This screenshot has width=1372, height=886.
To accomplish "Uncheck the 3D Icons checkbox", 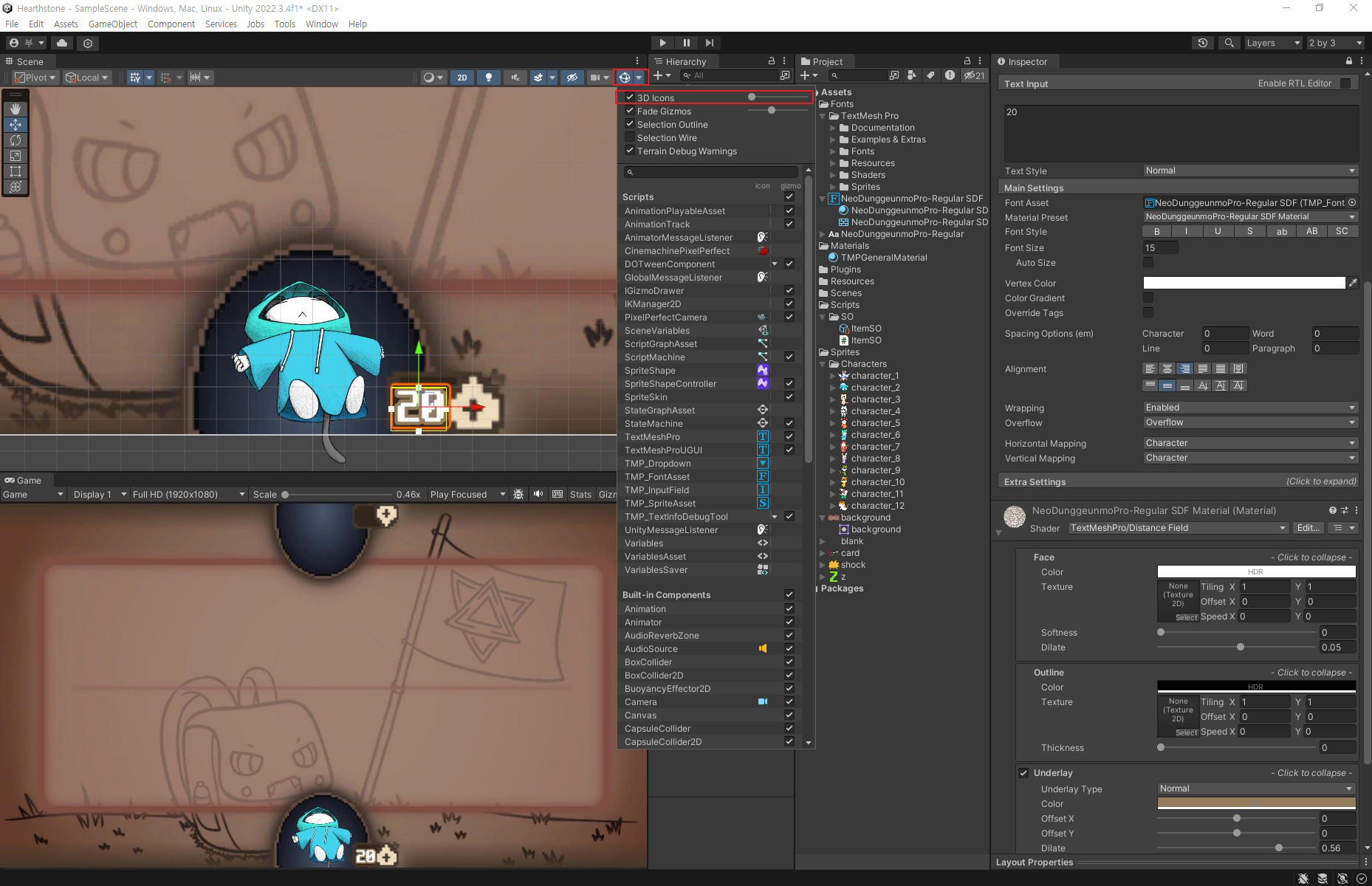I will pos(630,97).
